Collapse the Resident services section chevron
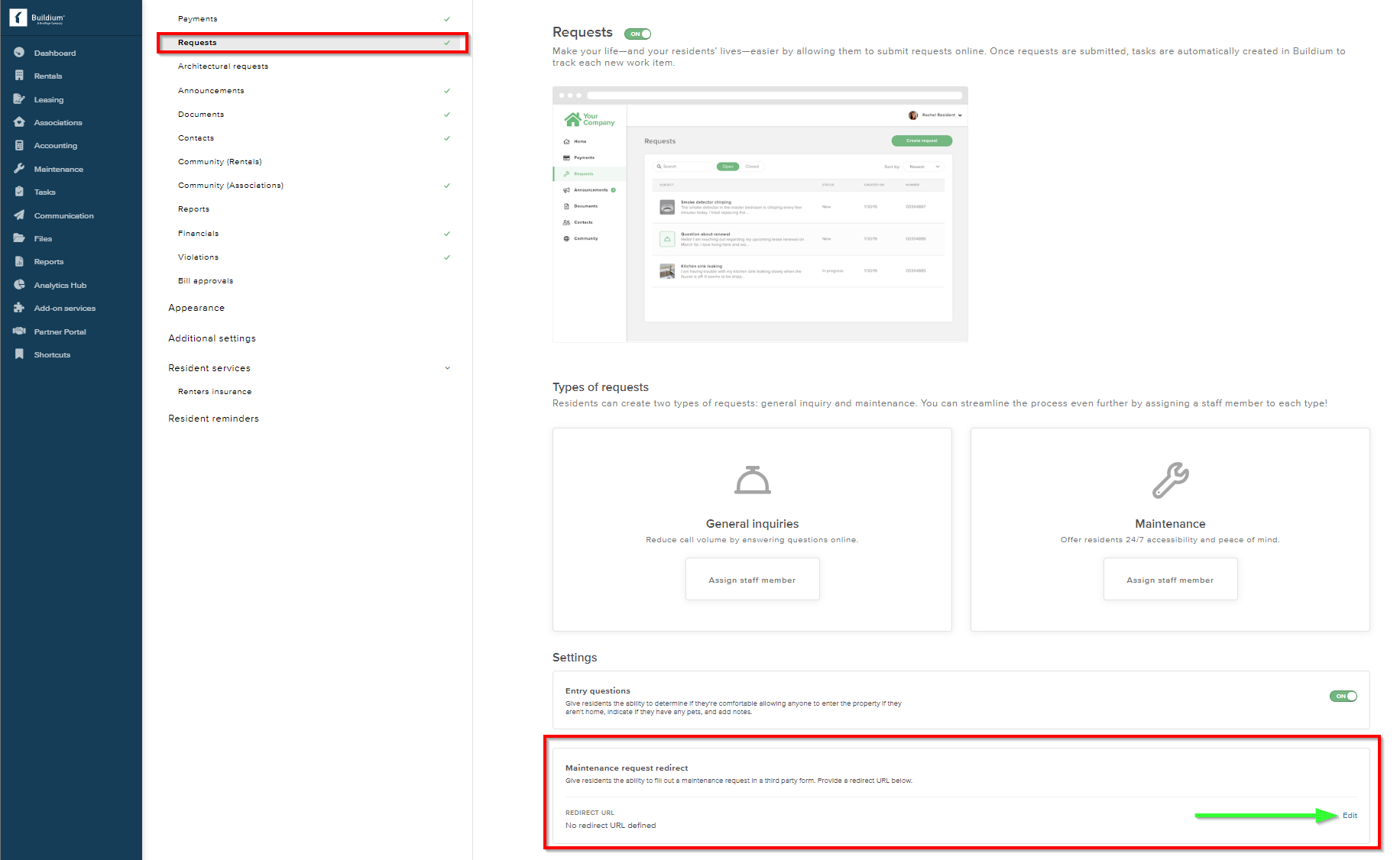Viewport: 1400px width, 860px height. (447, 367)
